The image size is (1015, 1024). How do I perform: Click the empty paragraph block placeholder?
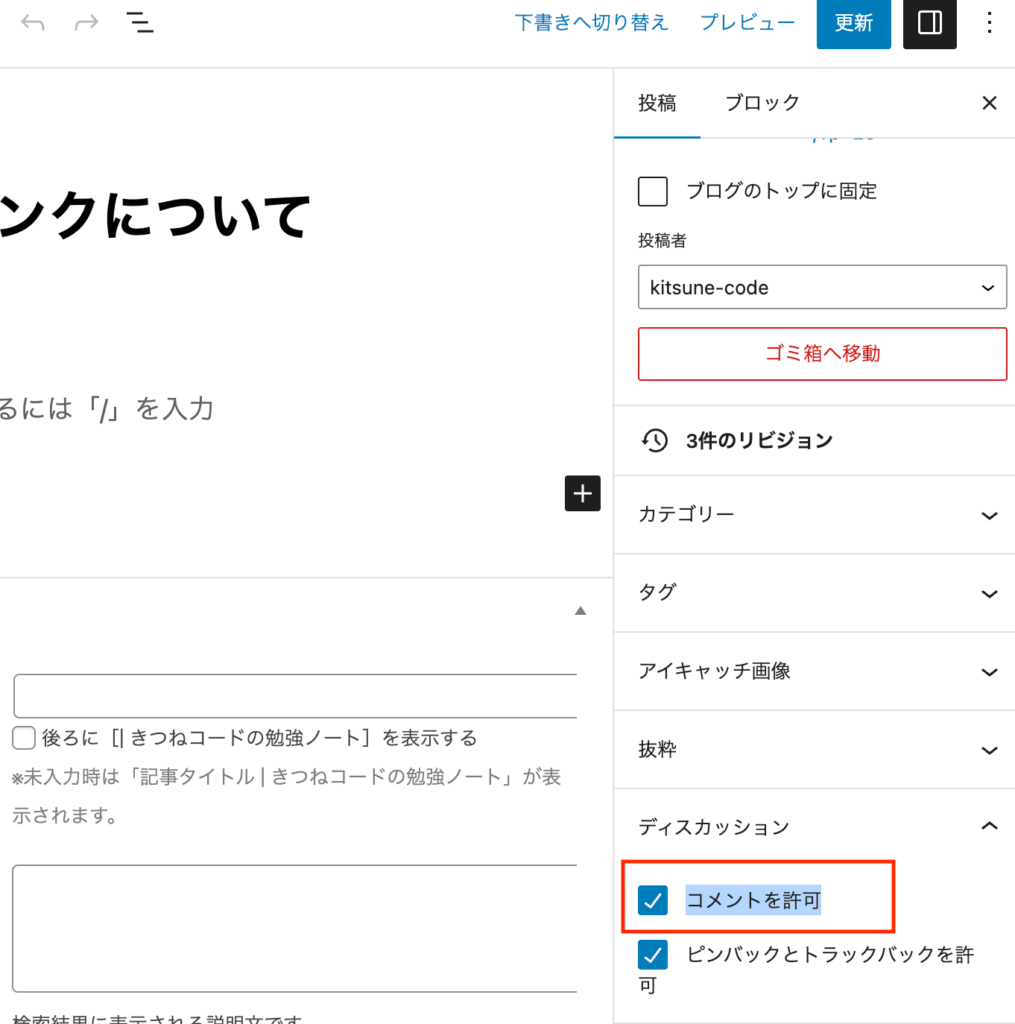click(107, 409)
